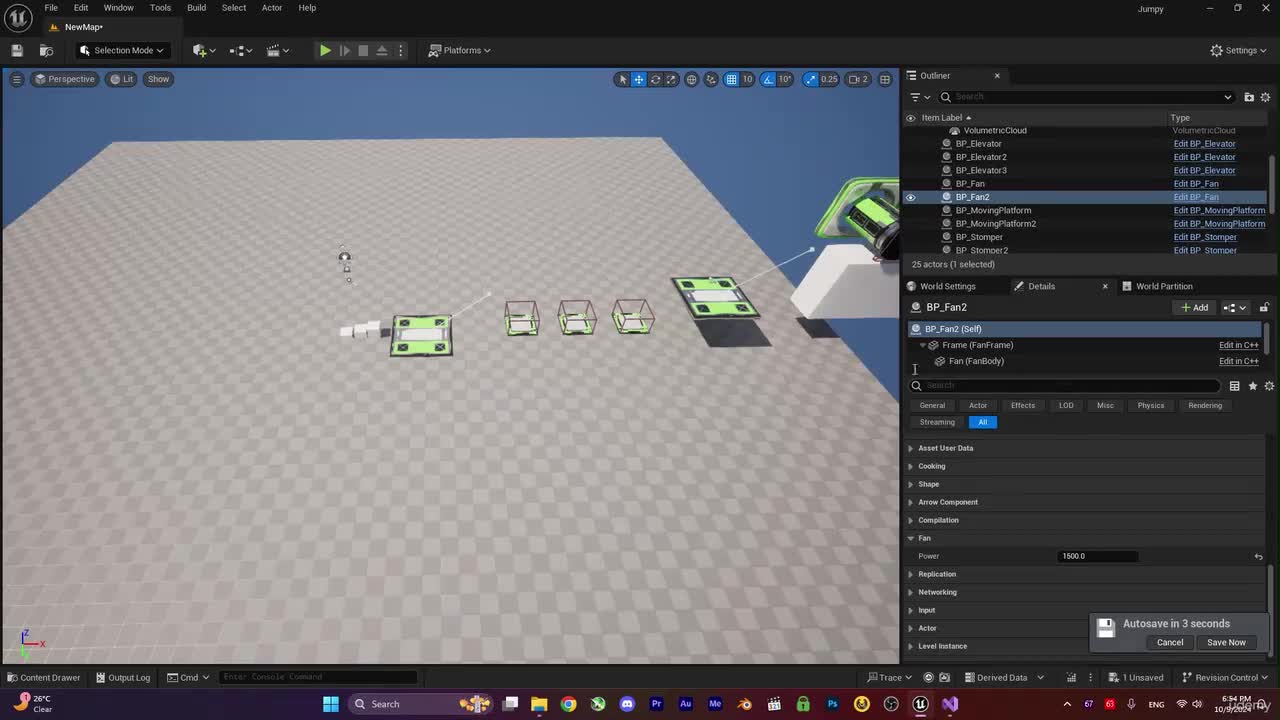The width and height of the screenshot is (1280, 720).
Task: Add a component with the Add button
Action: coord(1195,308)
